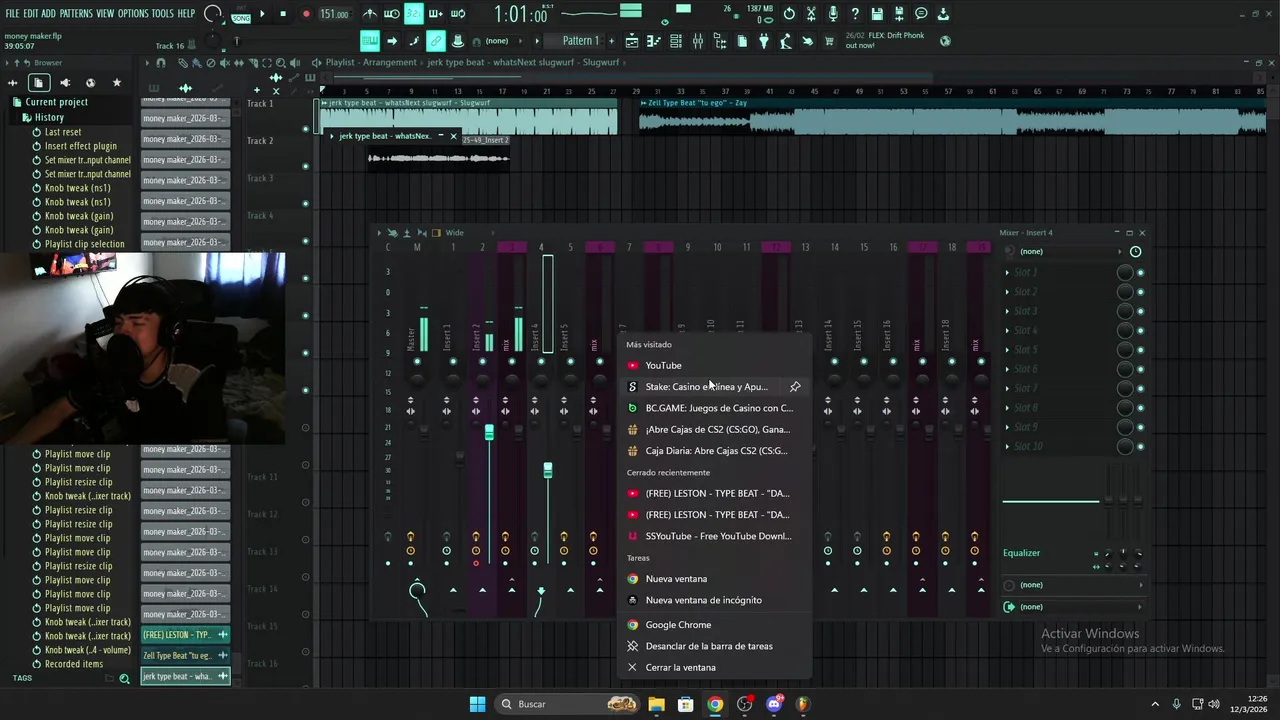Image resolution: width=1280 pixels, height=720 pixels.
Task: Open the metronome toggle icon
Action: [x=370, y=14]
